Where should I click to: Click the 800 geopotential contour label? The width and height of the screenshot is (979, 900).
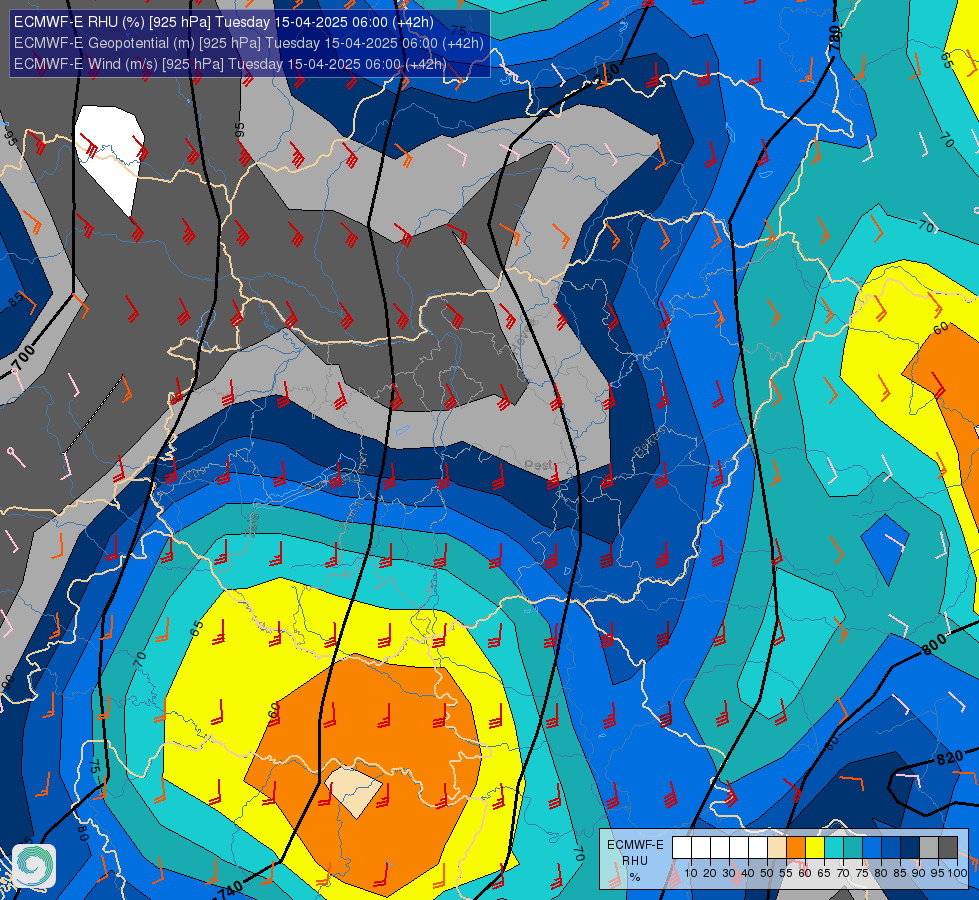pos(935,644)
